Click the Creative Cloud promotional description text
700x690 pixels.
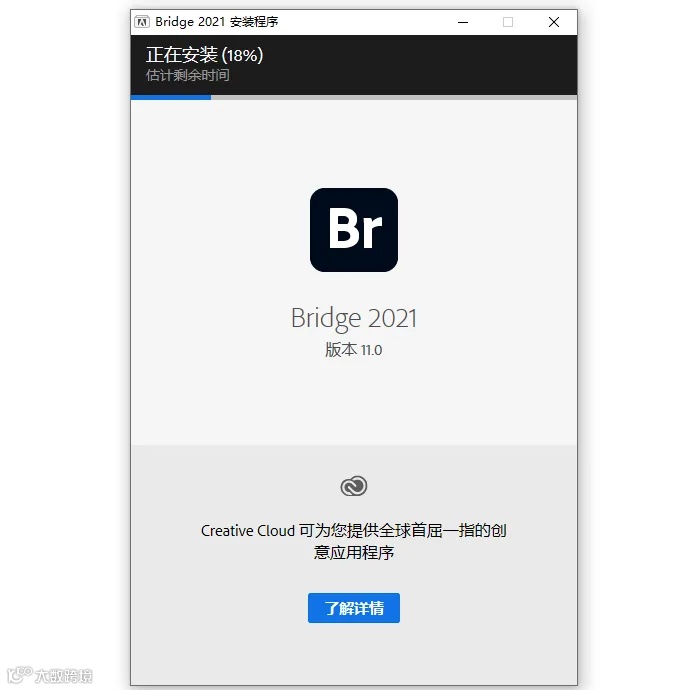pos(354,541)
